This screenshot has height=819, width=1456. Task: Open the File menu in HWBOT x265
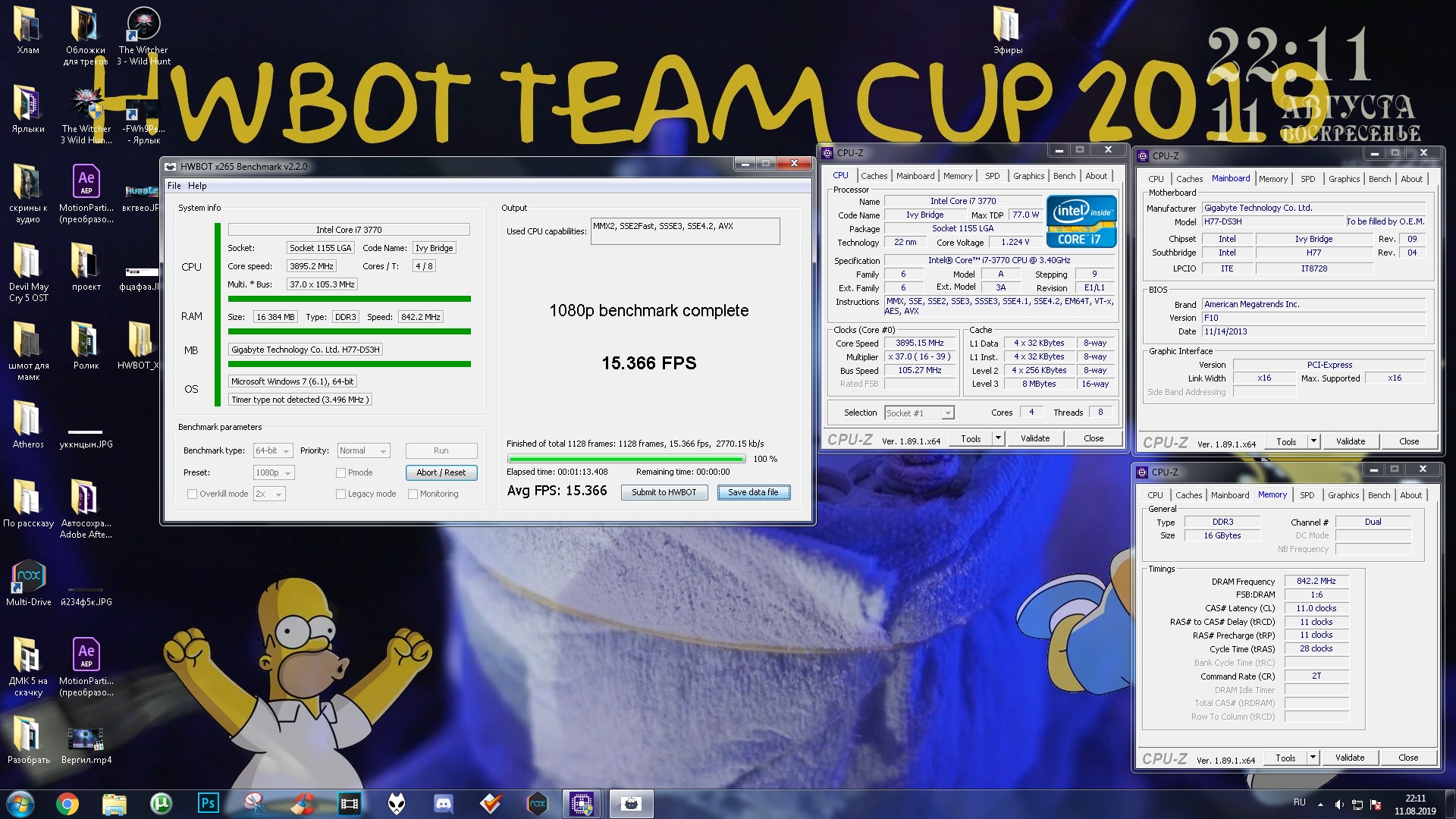[x=174, y=186]
